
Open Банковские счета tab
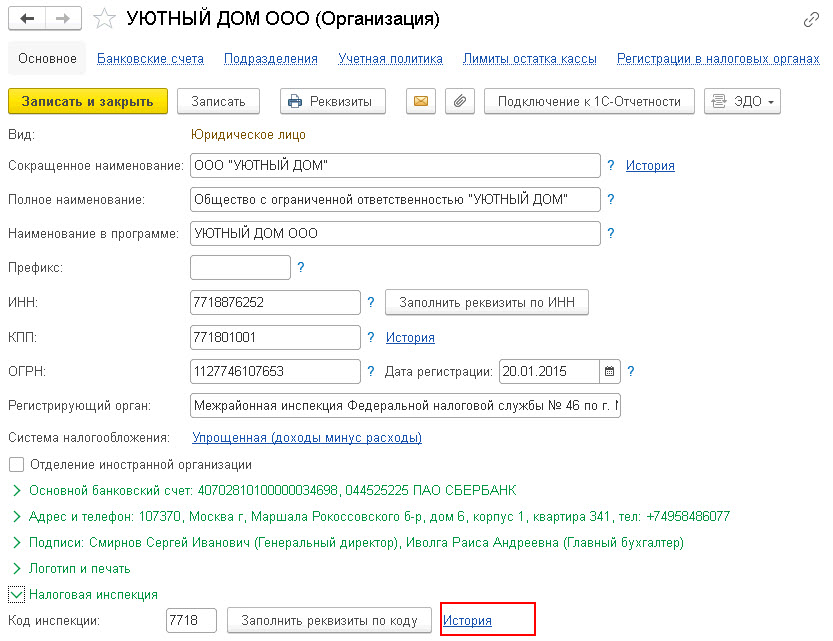[150, 58]
